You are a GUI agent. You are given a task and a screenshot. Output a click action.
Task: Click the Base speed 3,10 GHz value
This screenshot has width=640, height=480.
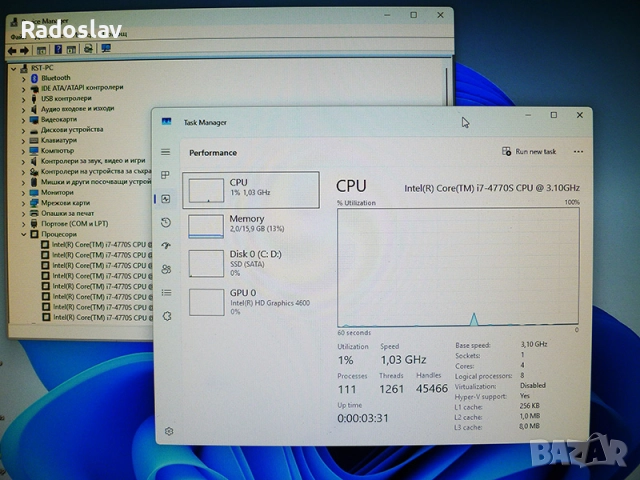click(534, 344)
